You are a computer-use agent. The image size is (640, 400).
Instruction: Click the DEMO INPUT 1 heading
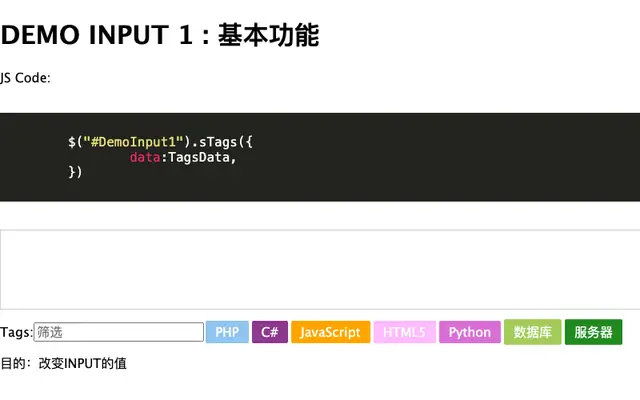click(x=160, y=35)
